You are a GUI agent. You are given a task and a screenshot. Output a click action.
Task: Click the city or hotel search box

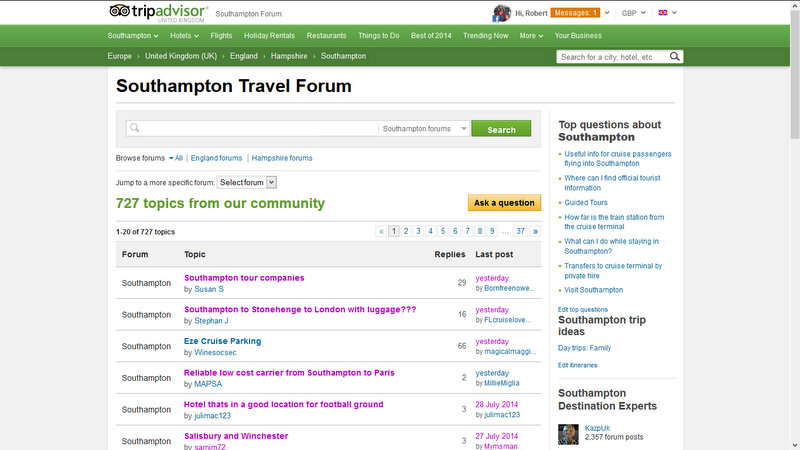[x=613, y=57]
